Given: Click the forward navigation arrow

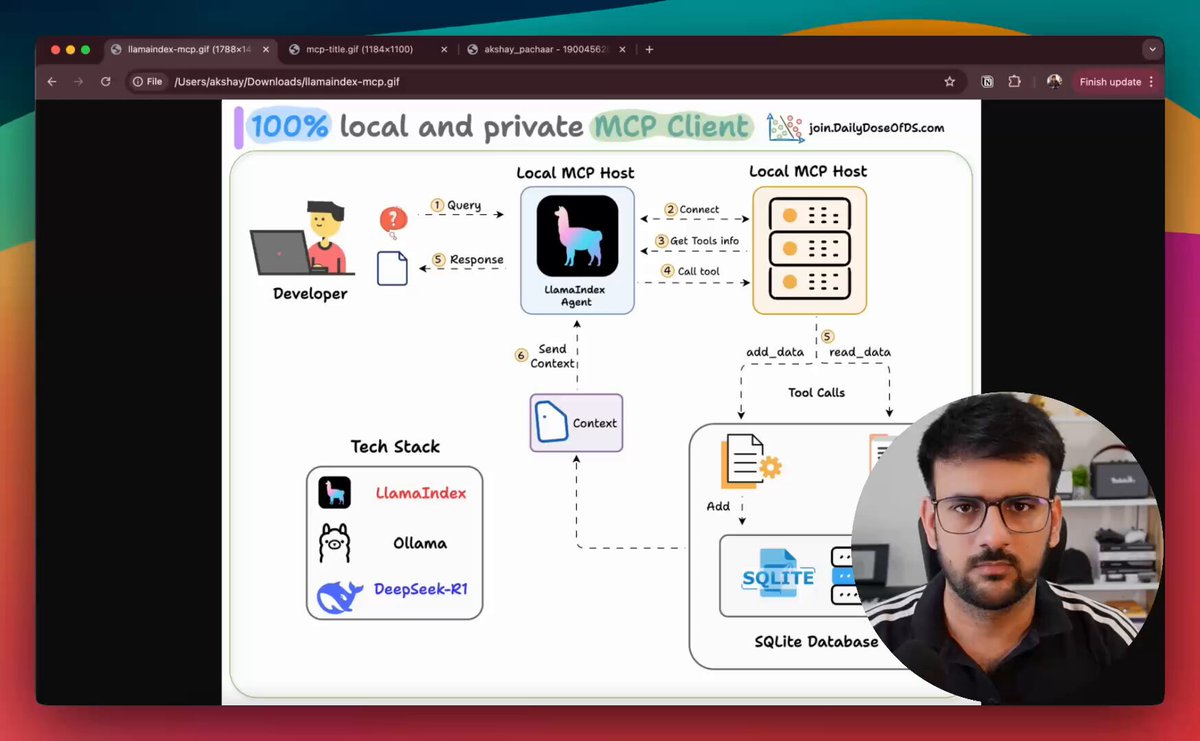Looking at the screenshot, I should (x=79, y=82).
